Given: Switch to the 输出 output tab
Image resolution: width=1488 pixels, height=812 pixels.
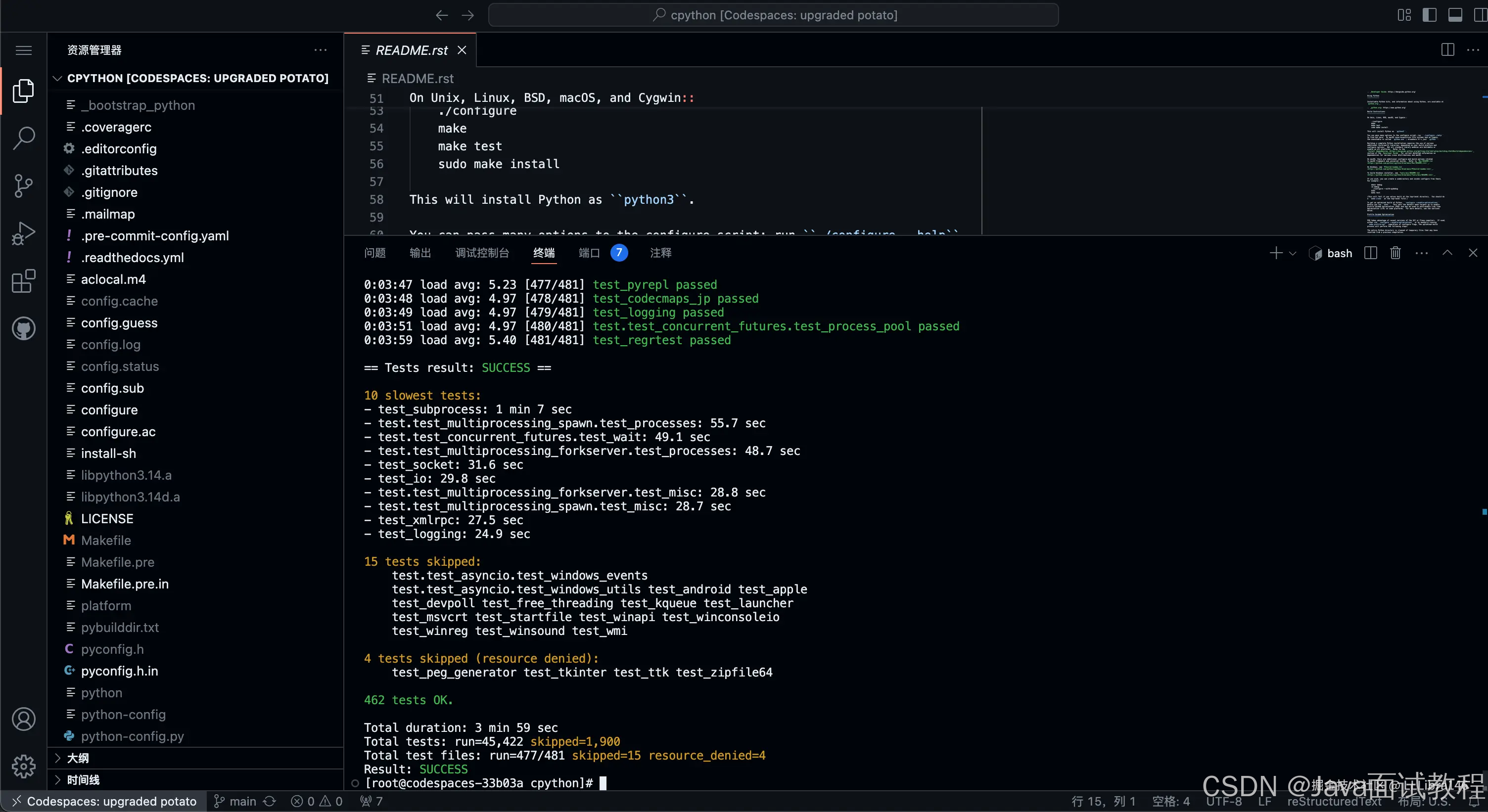Looking at the screenshot, I should point(420,253).
